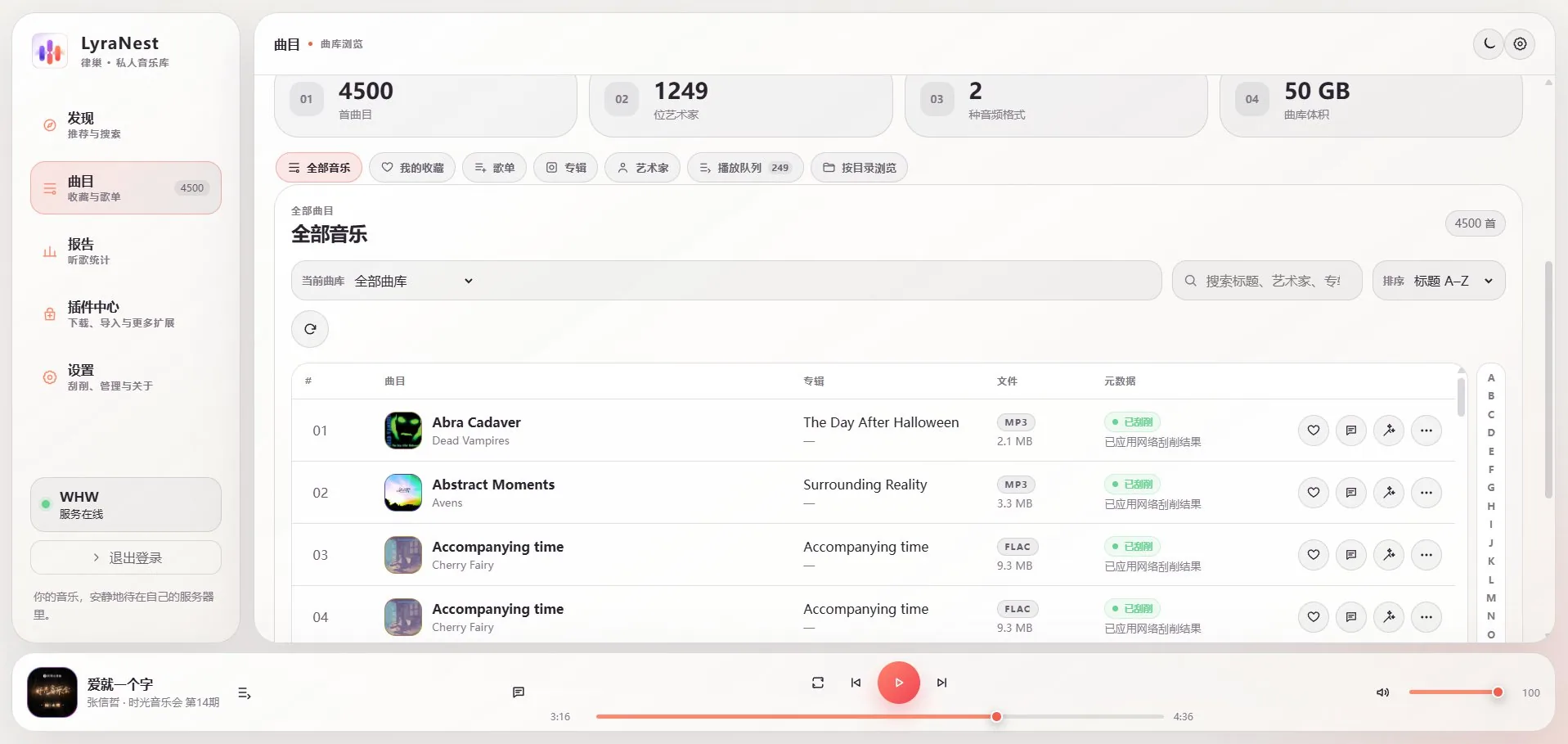Favorite track 03 Accompanying time

[1314, 555]
